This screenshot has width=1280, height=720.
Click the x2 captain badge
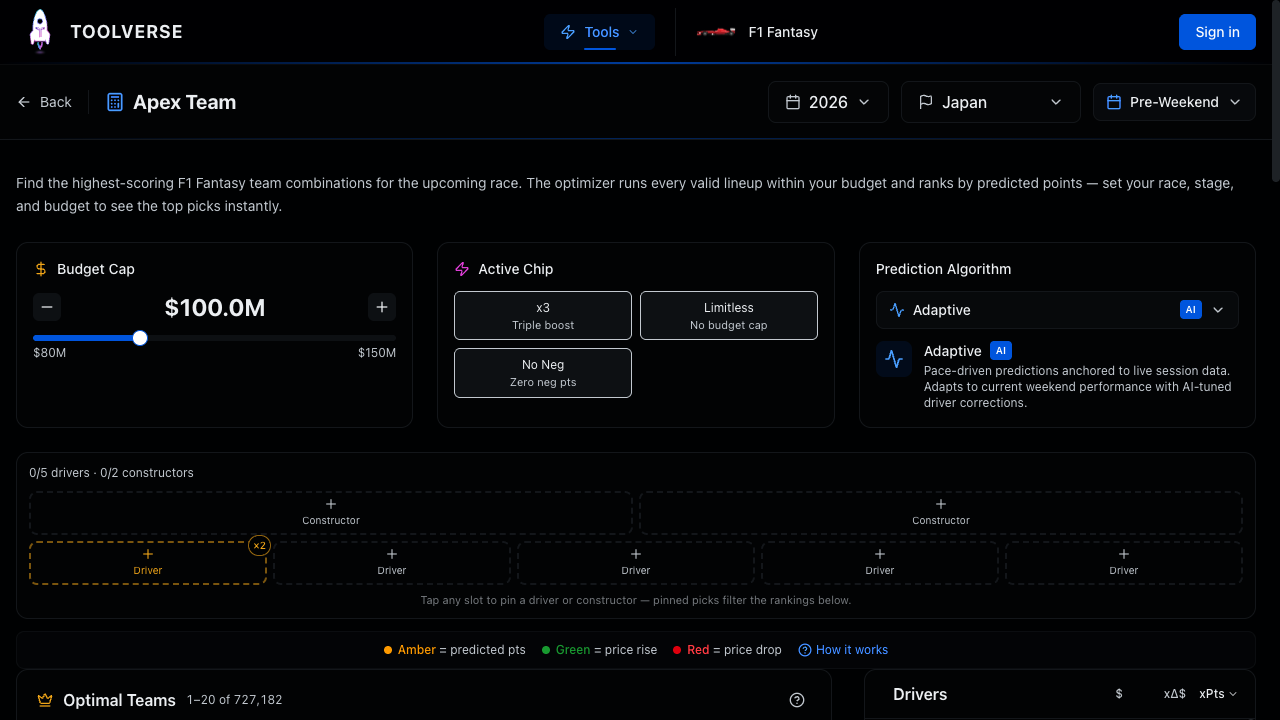[259, 546]
